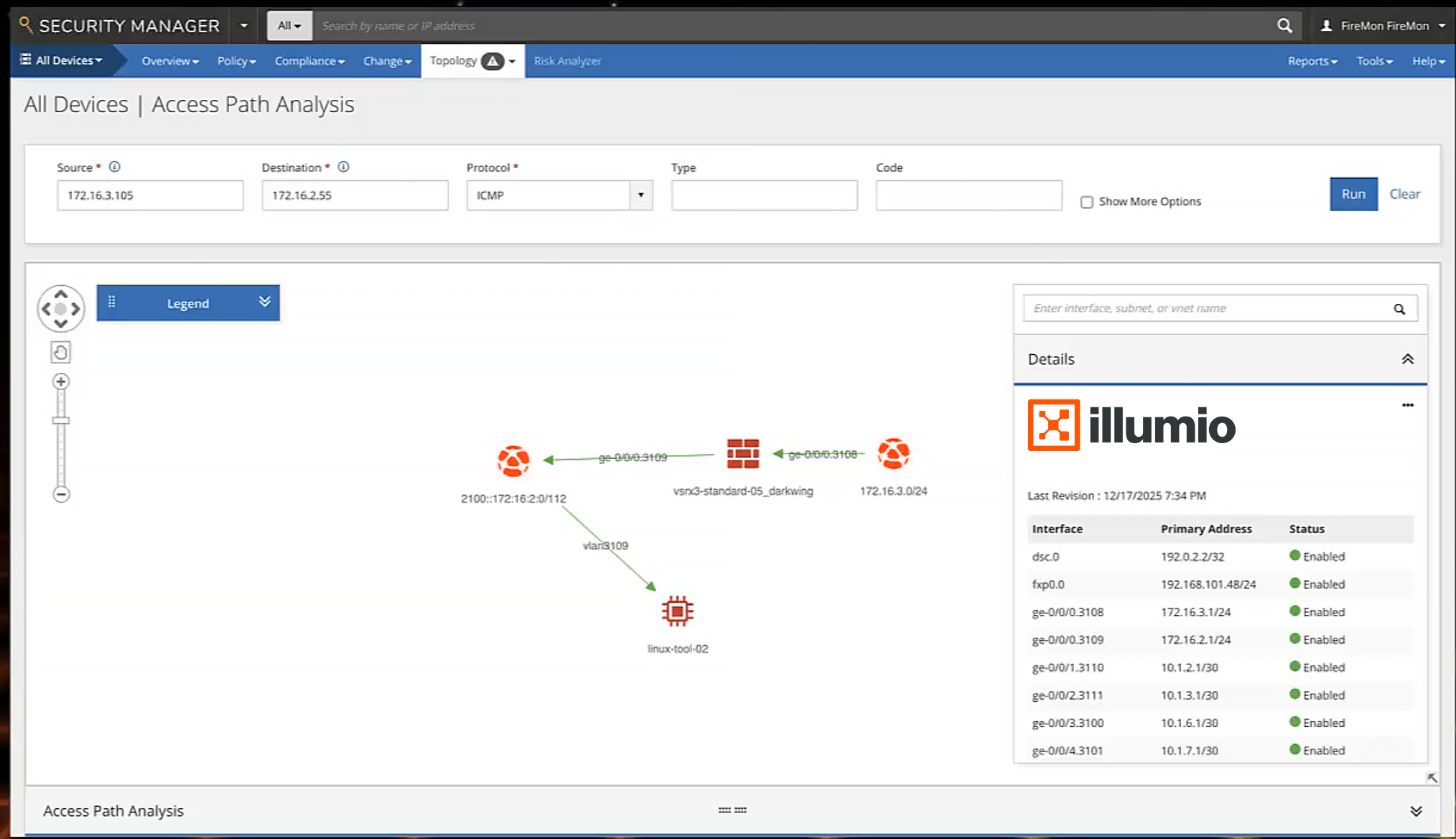This screenshot has width=1456, height=839.
Task: Click the linux-tool-02 chip node icon
Action: 677,611
